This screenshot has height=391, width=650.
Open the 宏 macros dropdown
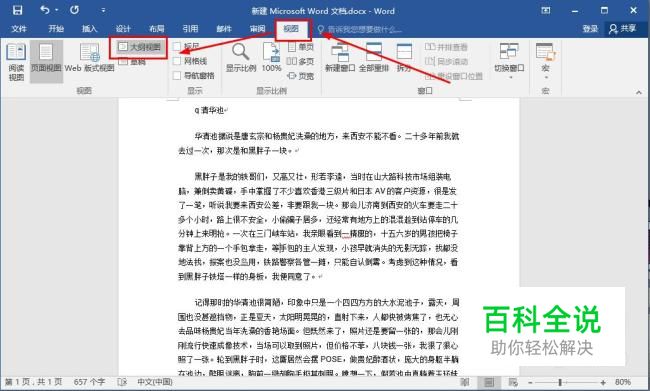click(546, 61)
